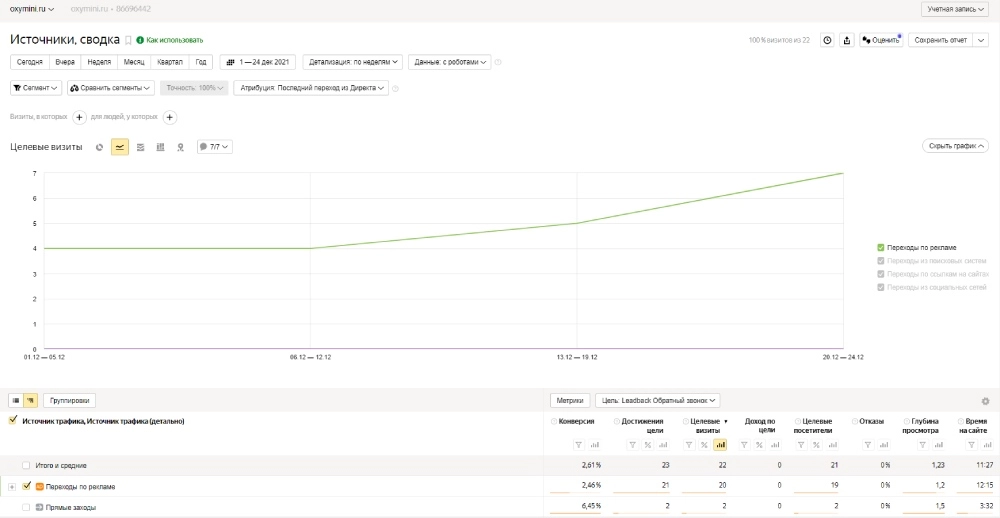
Task: Open arrow next to Сохранить отчет
Action: (981, 40)
